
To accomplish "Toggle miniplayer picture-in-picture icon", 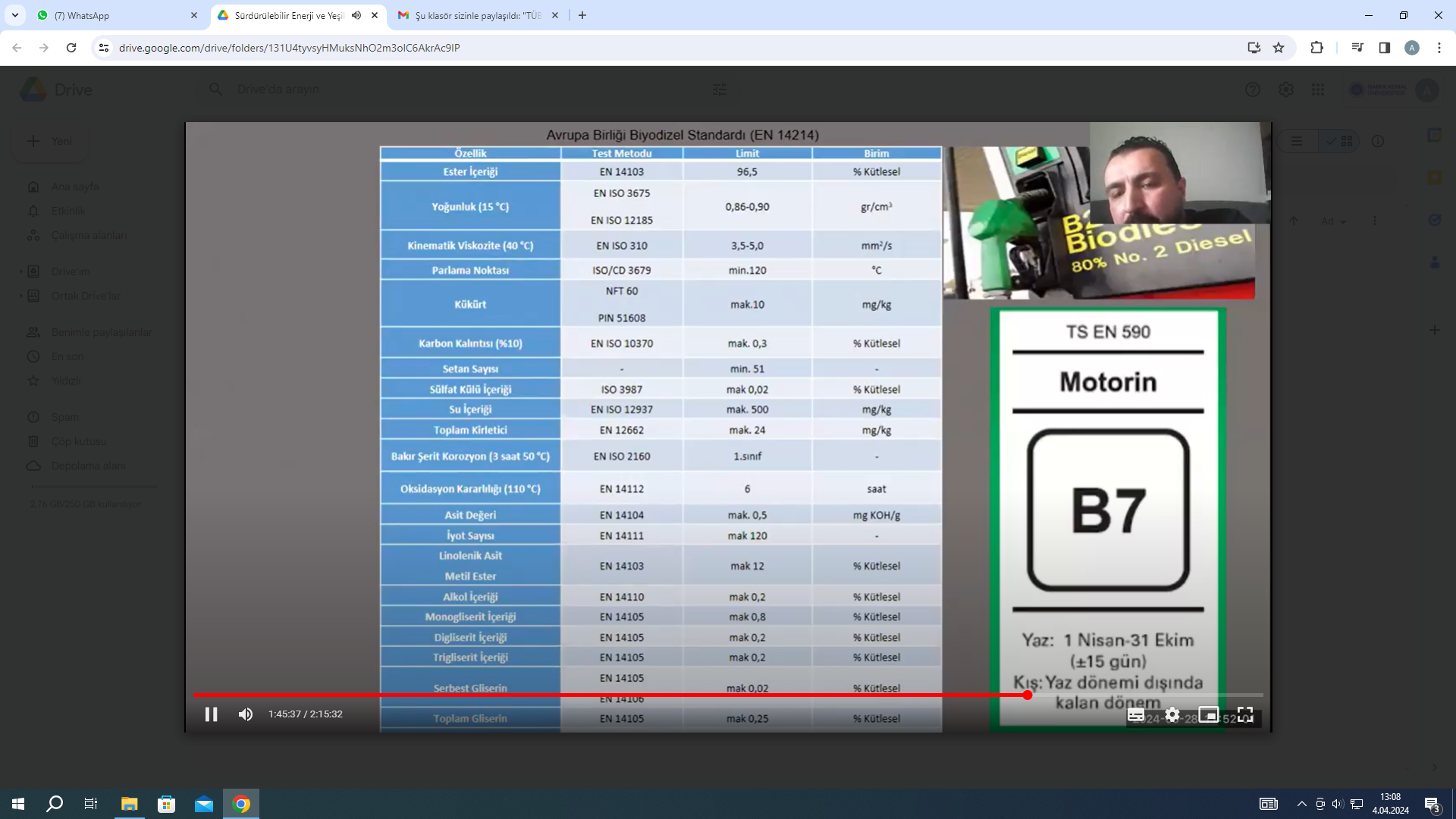I will (x=1208, y=714).
